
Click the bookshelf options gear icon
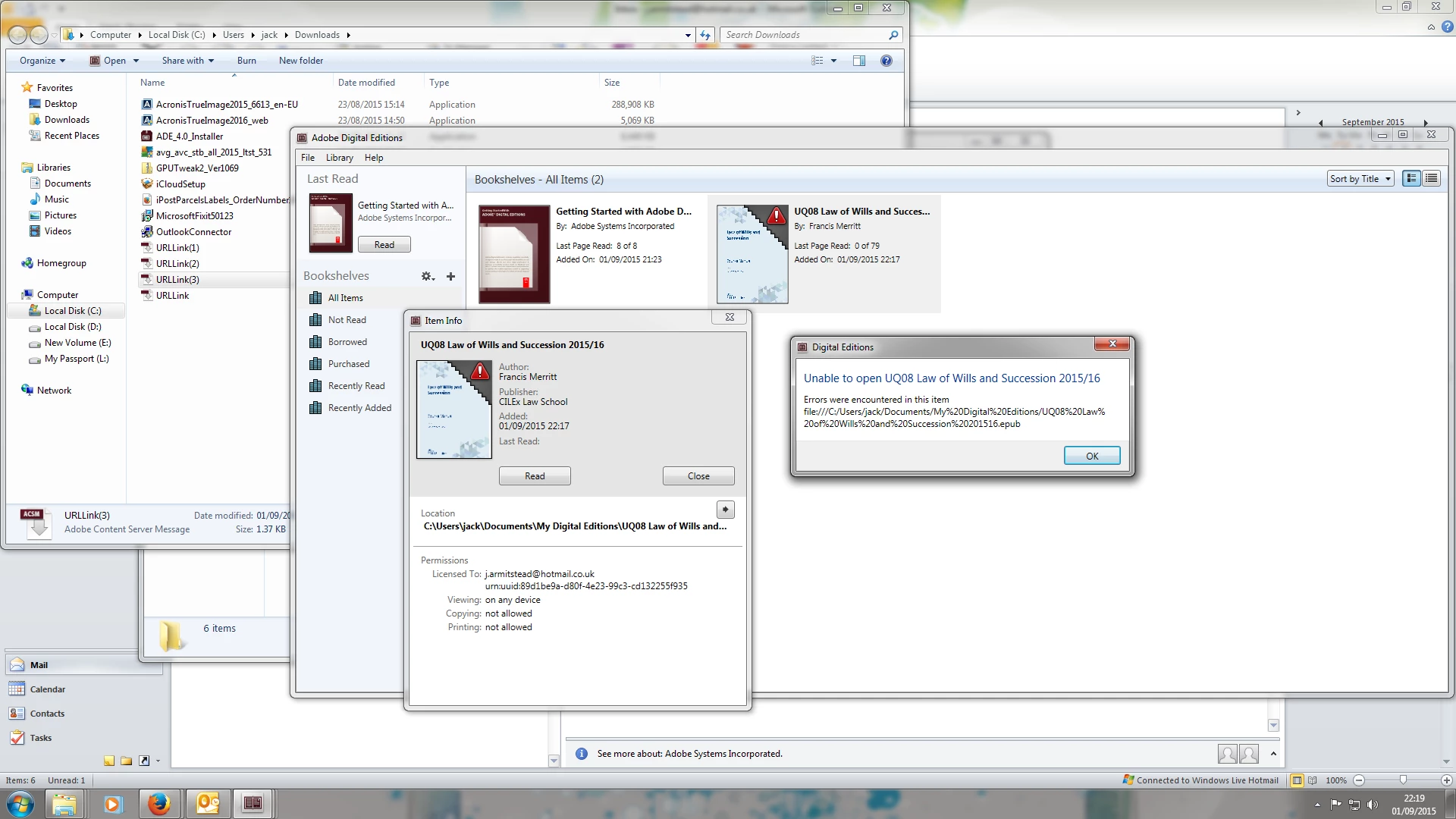(428, 276)
